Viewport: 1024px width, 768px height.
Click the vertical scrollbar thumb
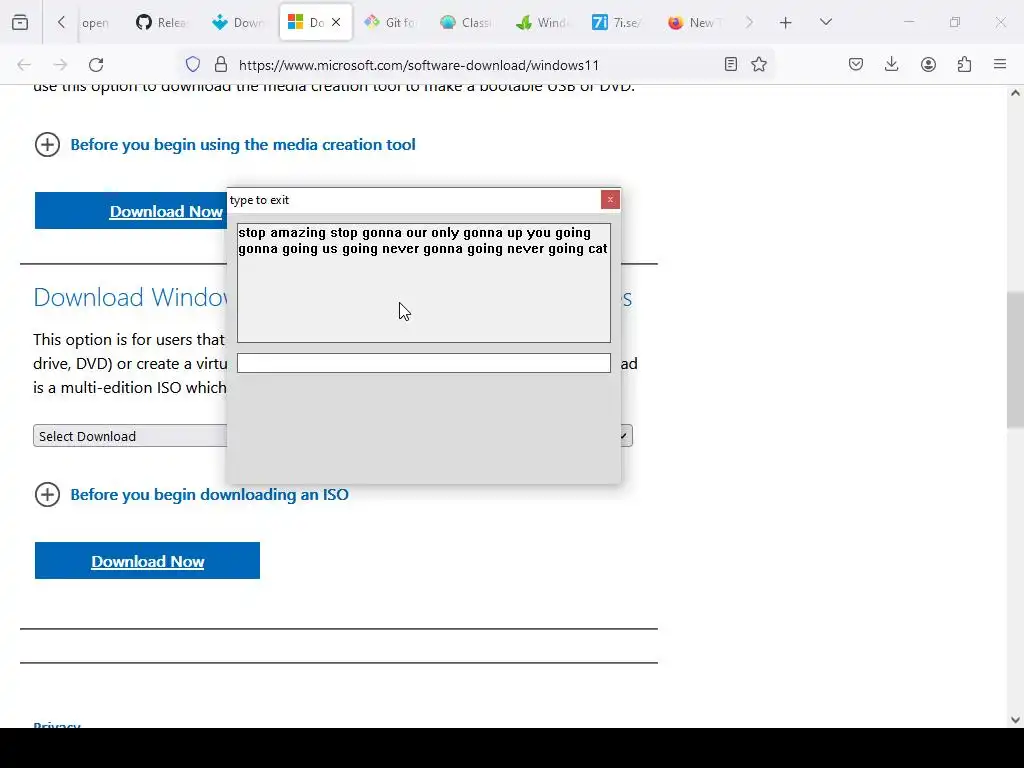(1015, 359)
